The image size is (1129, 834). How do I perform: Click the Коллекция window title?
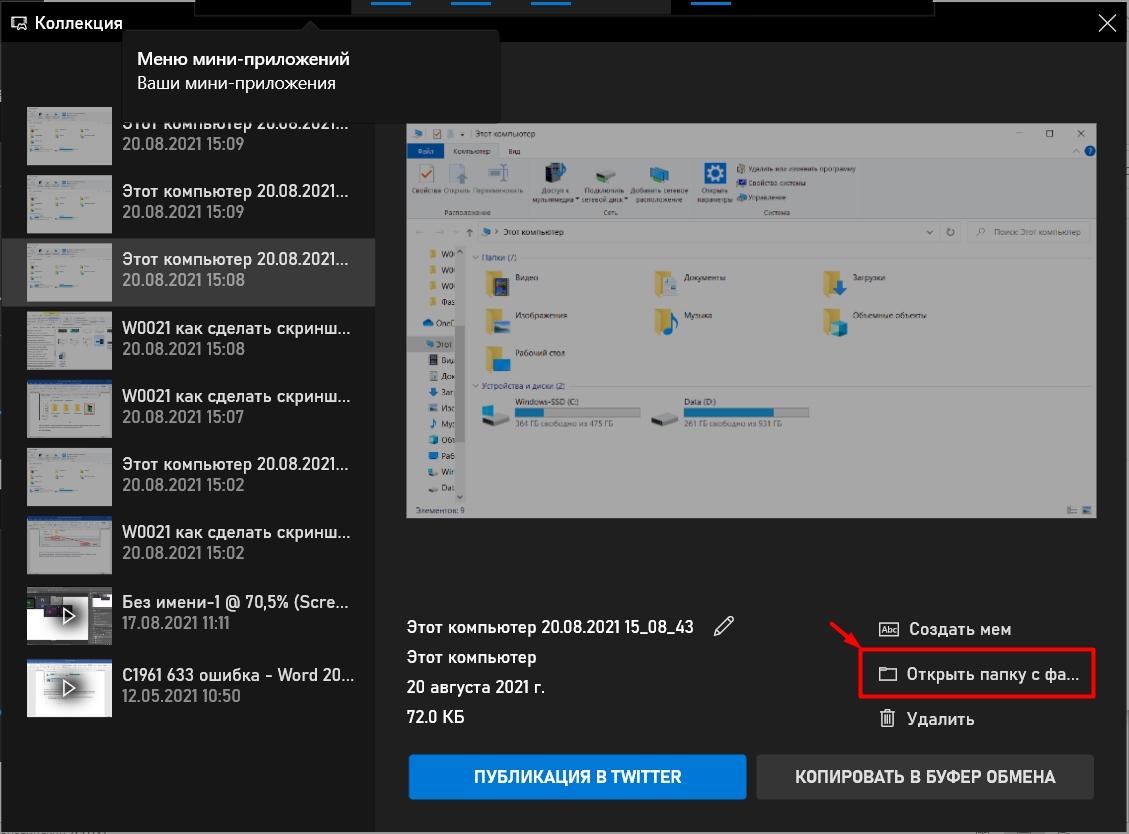click(78, 23)
